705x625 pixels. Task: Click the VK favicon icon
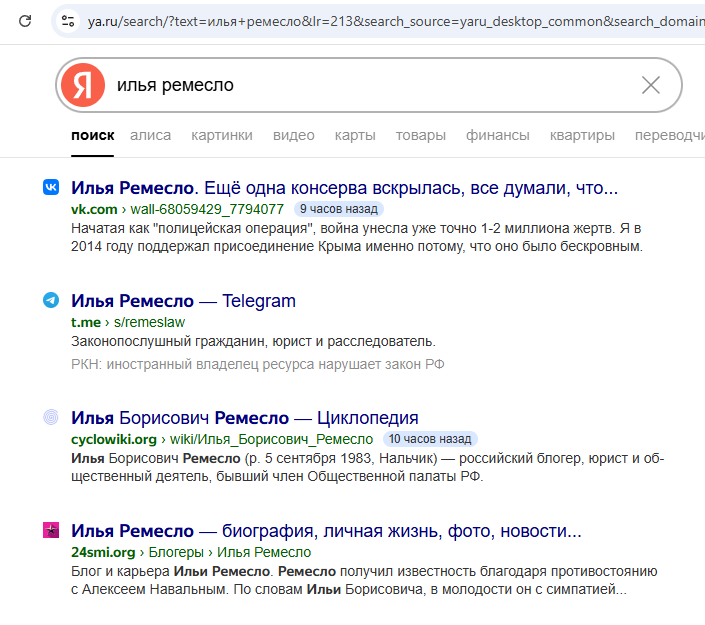51,187
